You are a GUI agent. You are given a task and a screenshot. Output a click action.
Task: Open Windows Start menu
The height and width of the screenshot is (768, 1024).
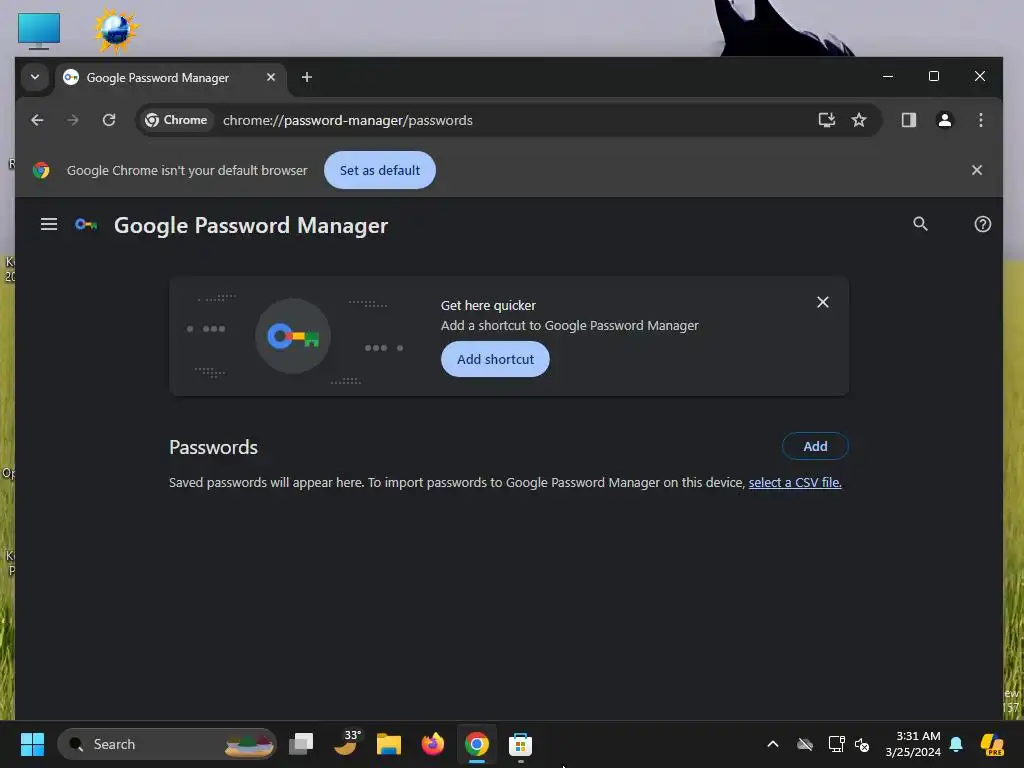click(32, 744)
